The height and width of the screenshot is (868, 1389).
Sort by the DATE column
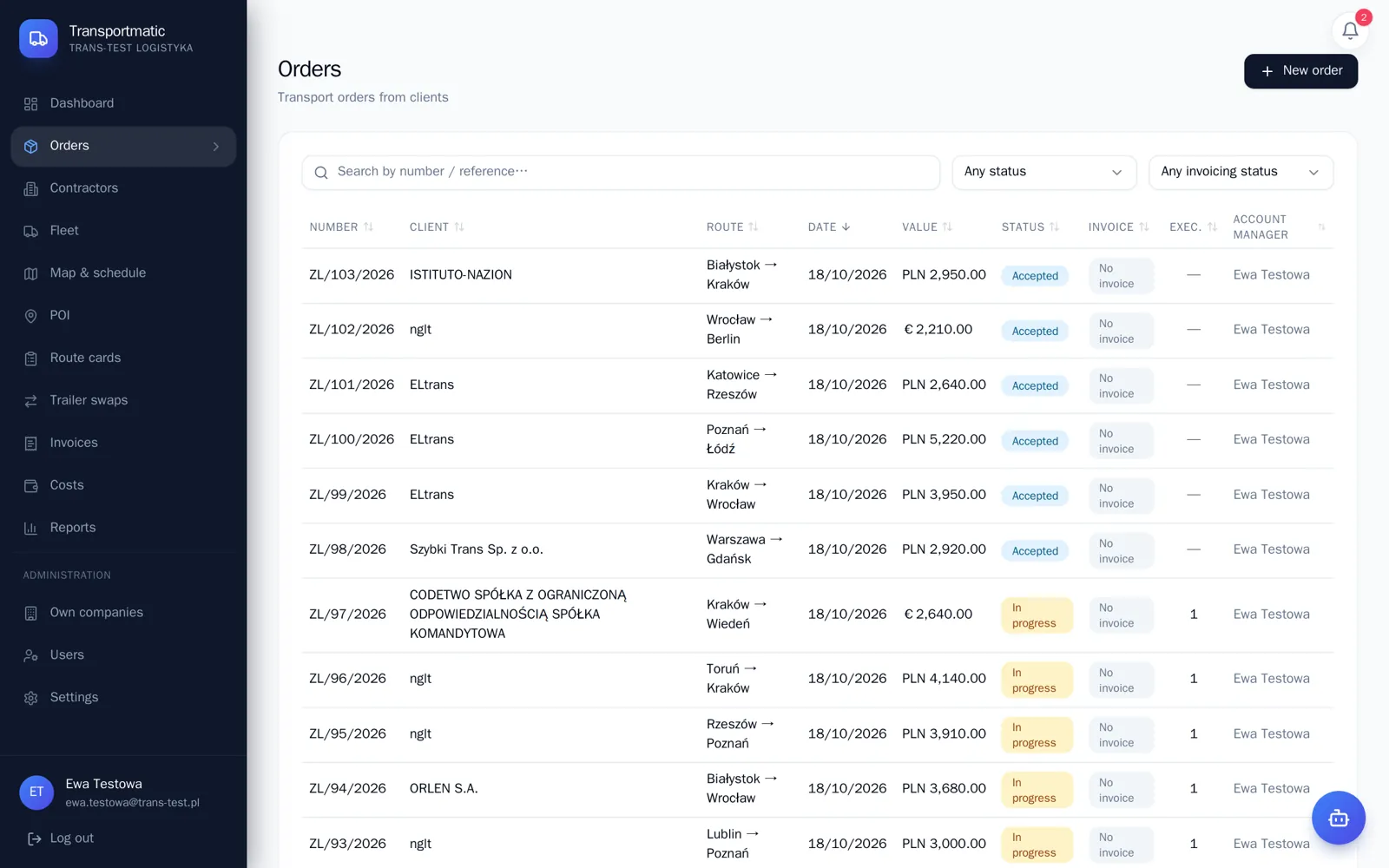pyautogui.click(x=829, y=227)
